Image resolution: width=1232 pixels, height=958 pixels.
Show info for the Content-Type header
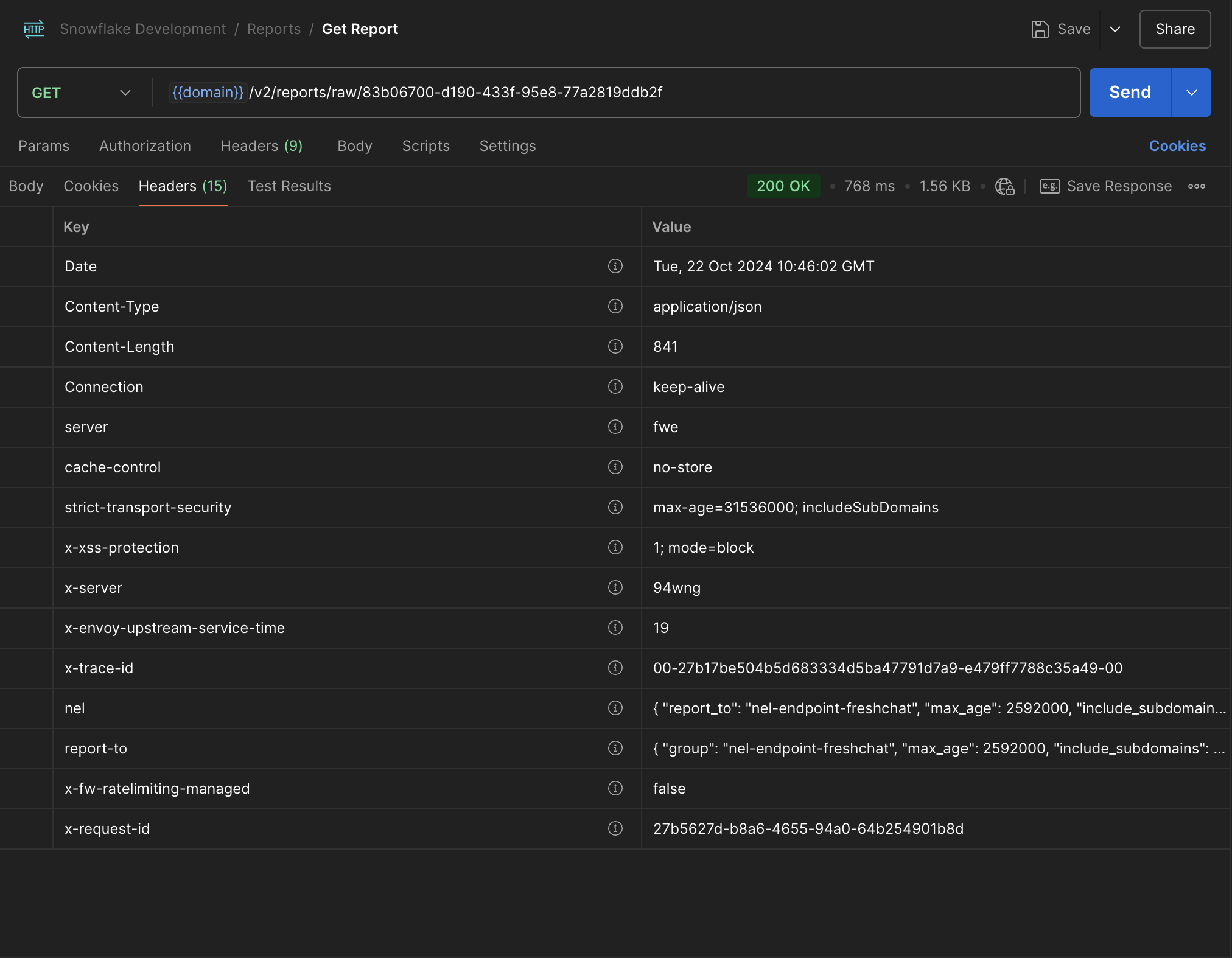coord(615,306)
